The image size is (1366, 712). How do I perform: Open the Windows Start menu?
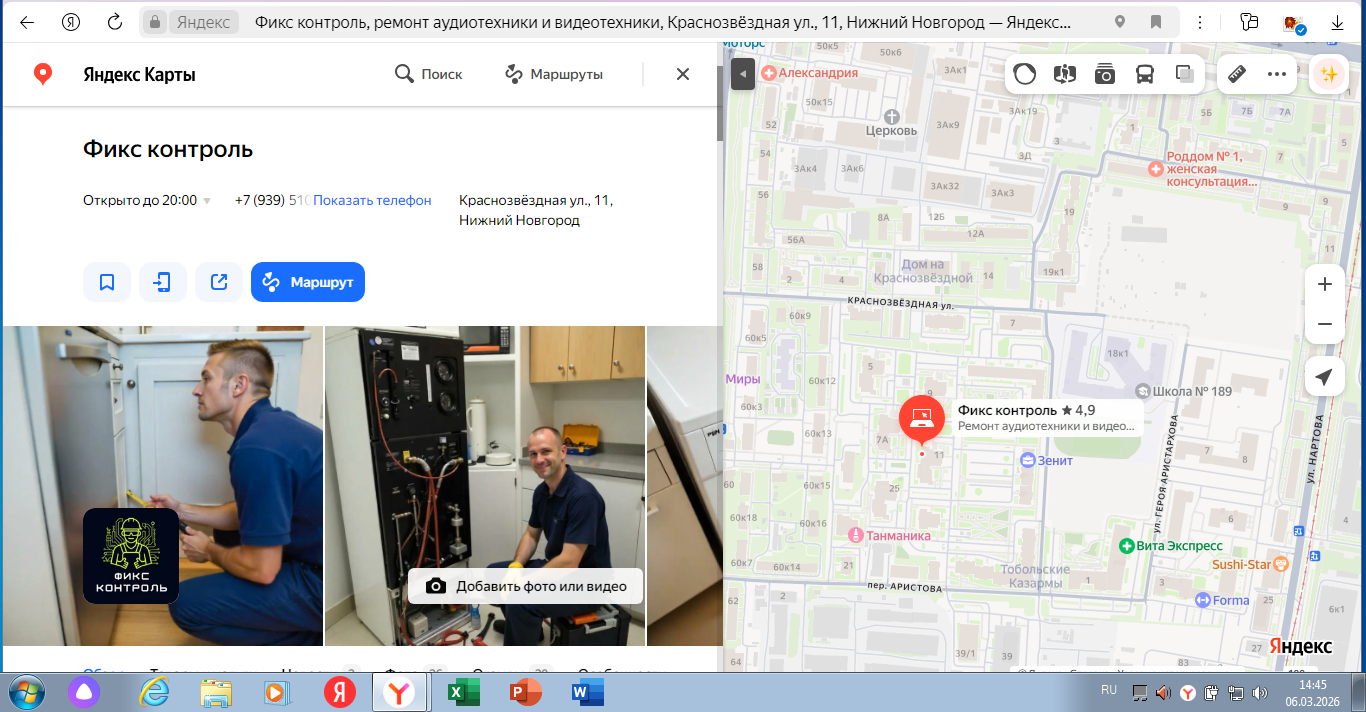pos(26,691)
